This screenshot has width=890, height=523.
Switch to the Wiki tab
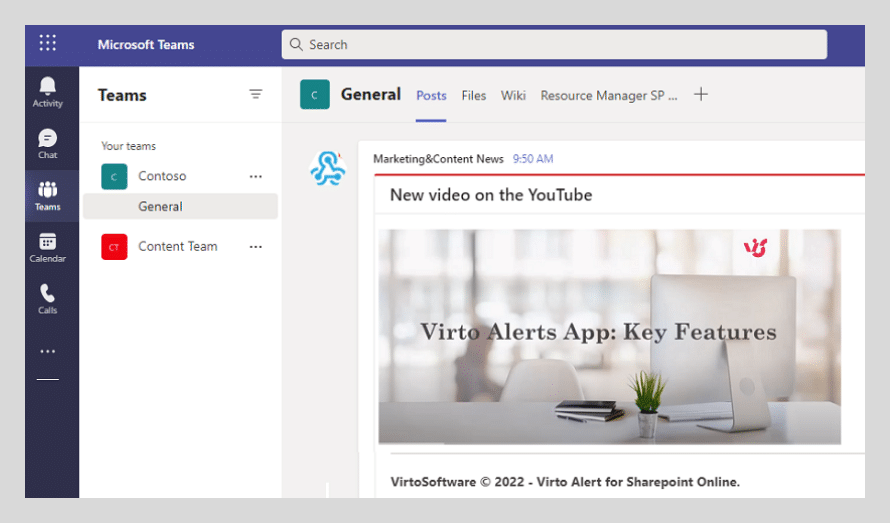513,95
